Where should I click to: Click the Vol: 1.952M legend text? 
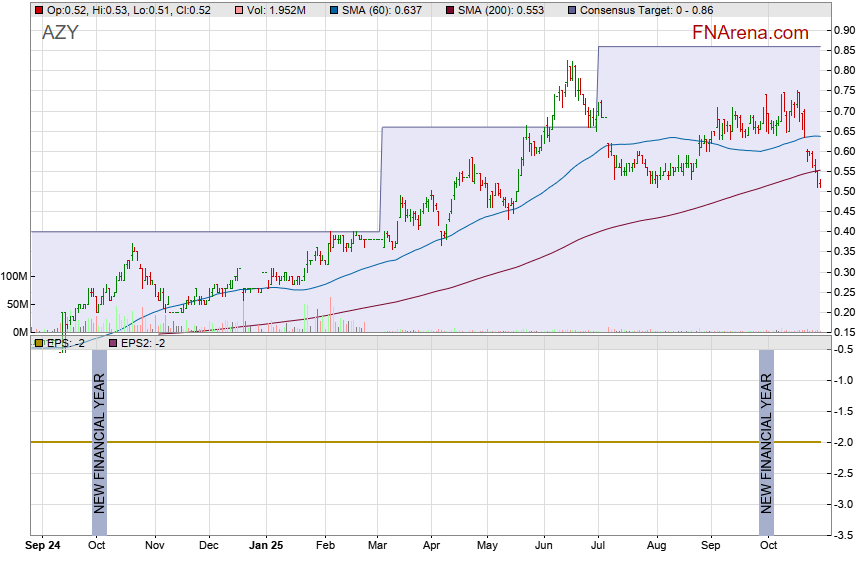pyautogui.click(x=277, y=10)
